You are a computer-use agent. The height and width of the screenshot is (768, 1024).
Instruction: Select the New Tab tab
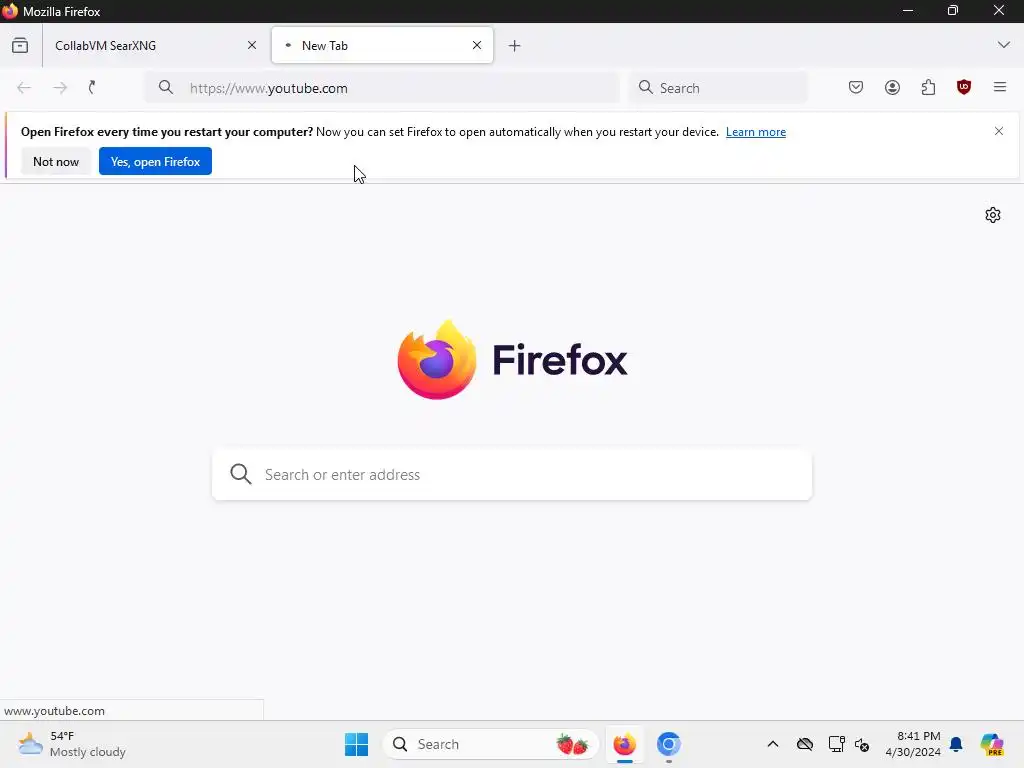coord(382,46)
